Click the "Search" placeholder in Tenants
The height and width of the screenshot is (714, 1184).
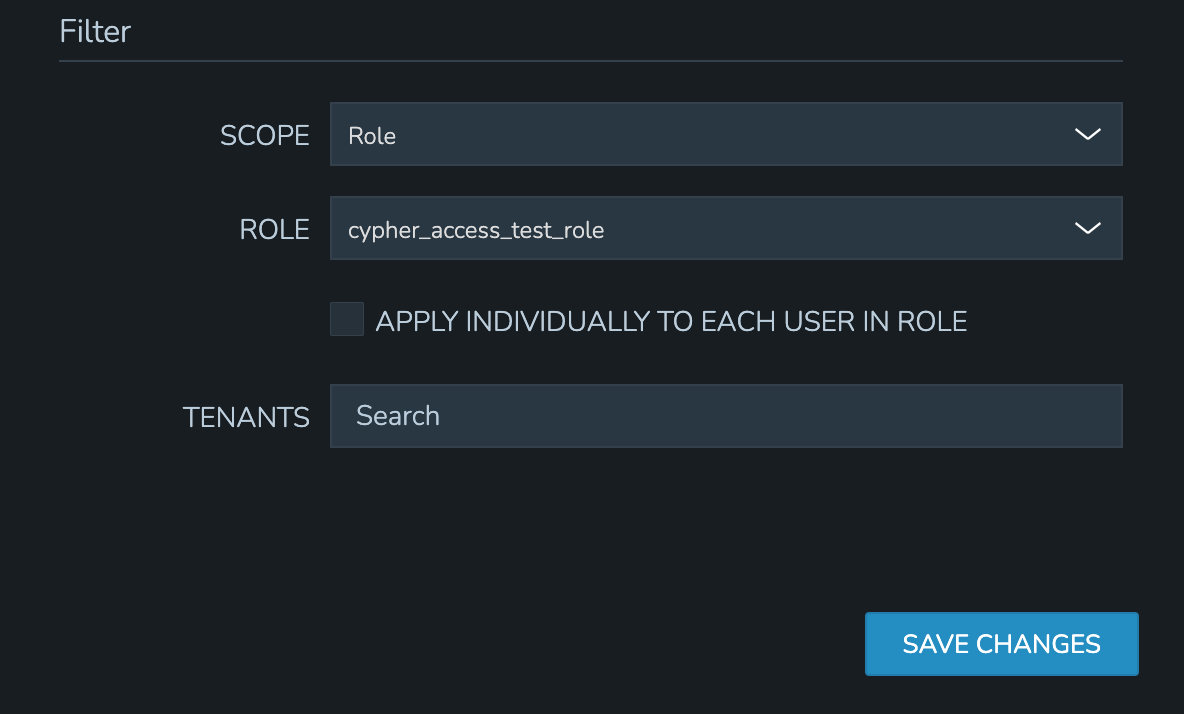point(398,416)
